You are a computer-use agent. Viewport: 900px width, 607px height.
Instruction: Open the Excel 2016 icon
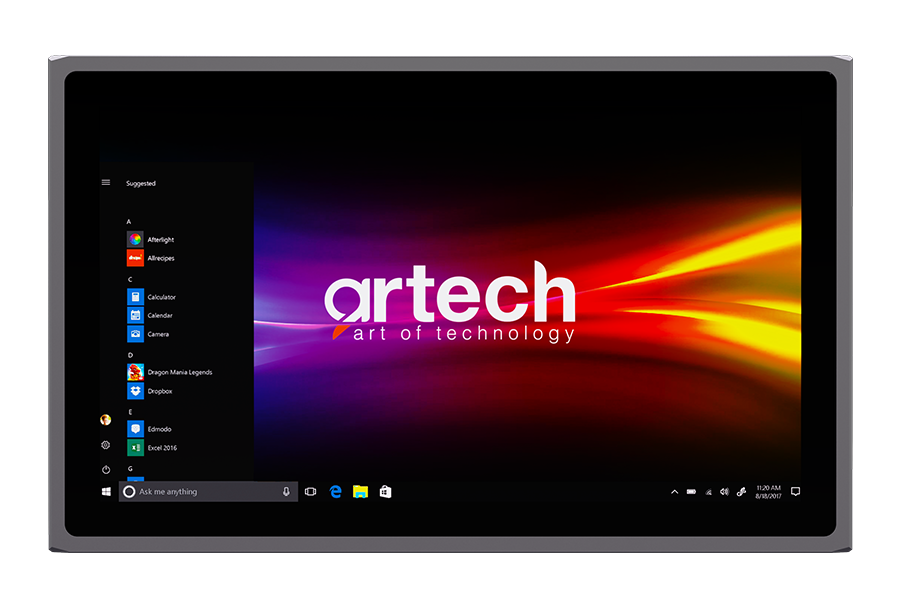[x=135, y=448]
